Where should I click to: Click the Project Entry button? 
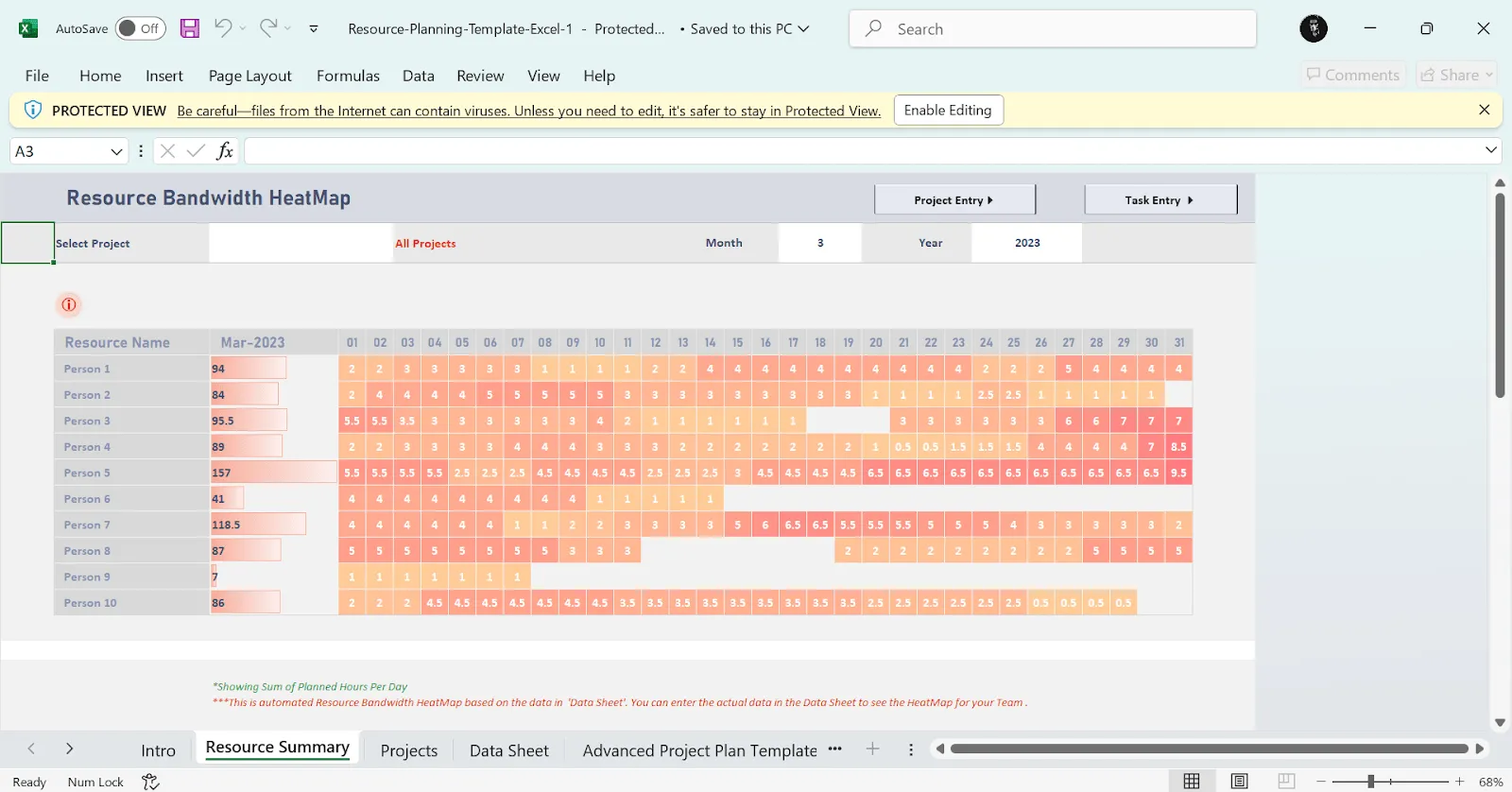coord(954,200)
